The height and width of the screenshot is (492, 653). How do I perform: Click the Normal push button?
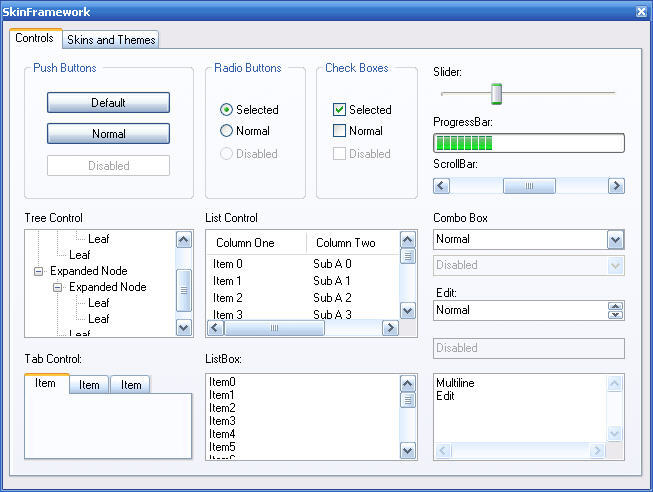[x=108, y=134]
